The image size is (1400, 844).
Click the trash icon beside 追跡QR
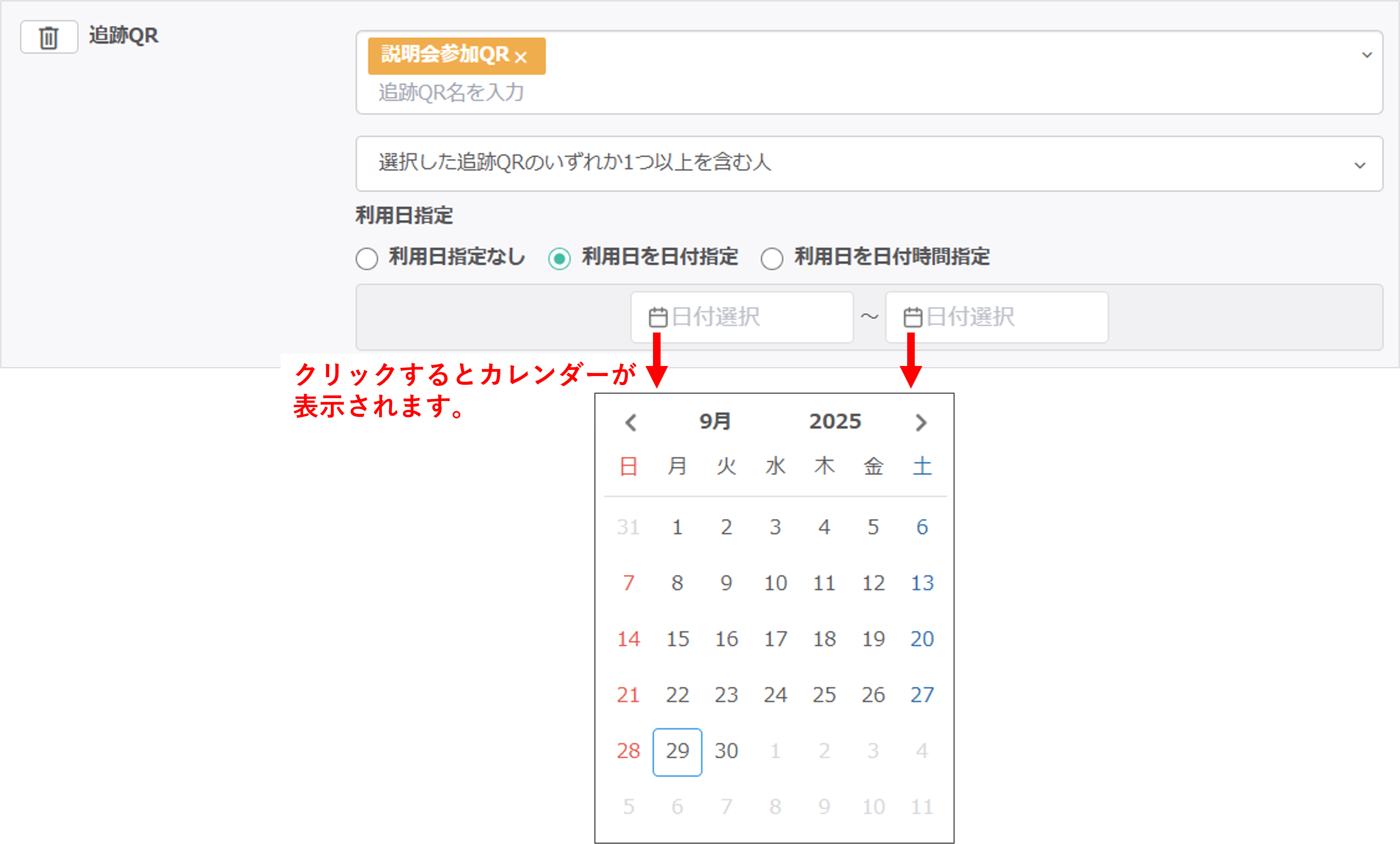49,38
